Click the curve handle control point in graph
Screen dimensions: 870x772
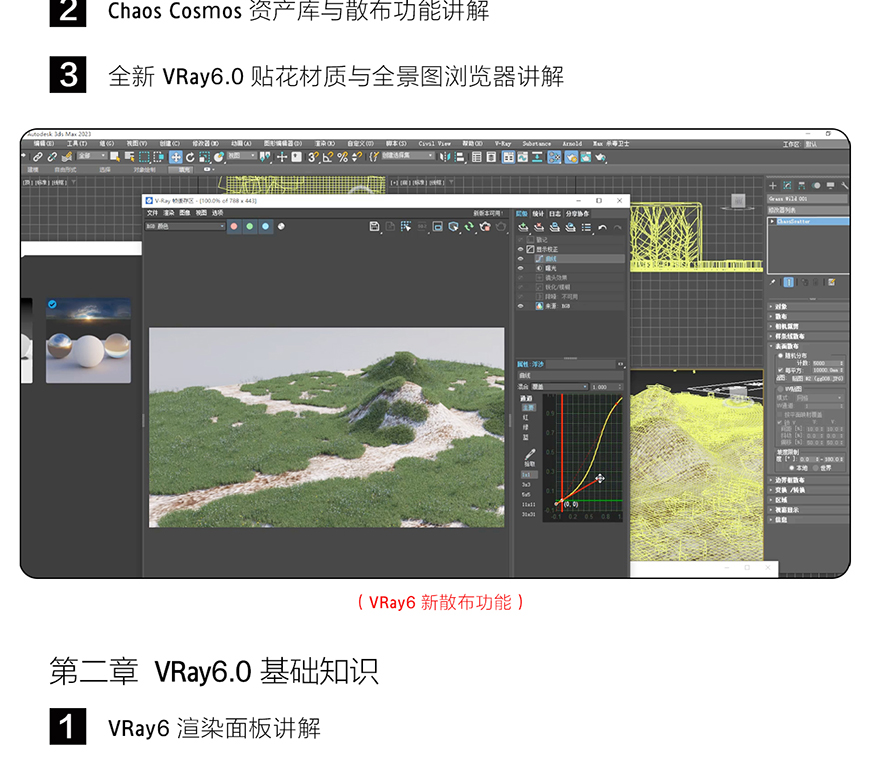click(600, 478)
